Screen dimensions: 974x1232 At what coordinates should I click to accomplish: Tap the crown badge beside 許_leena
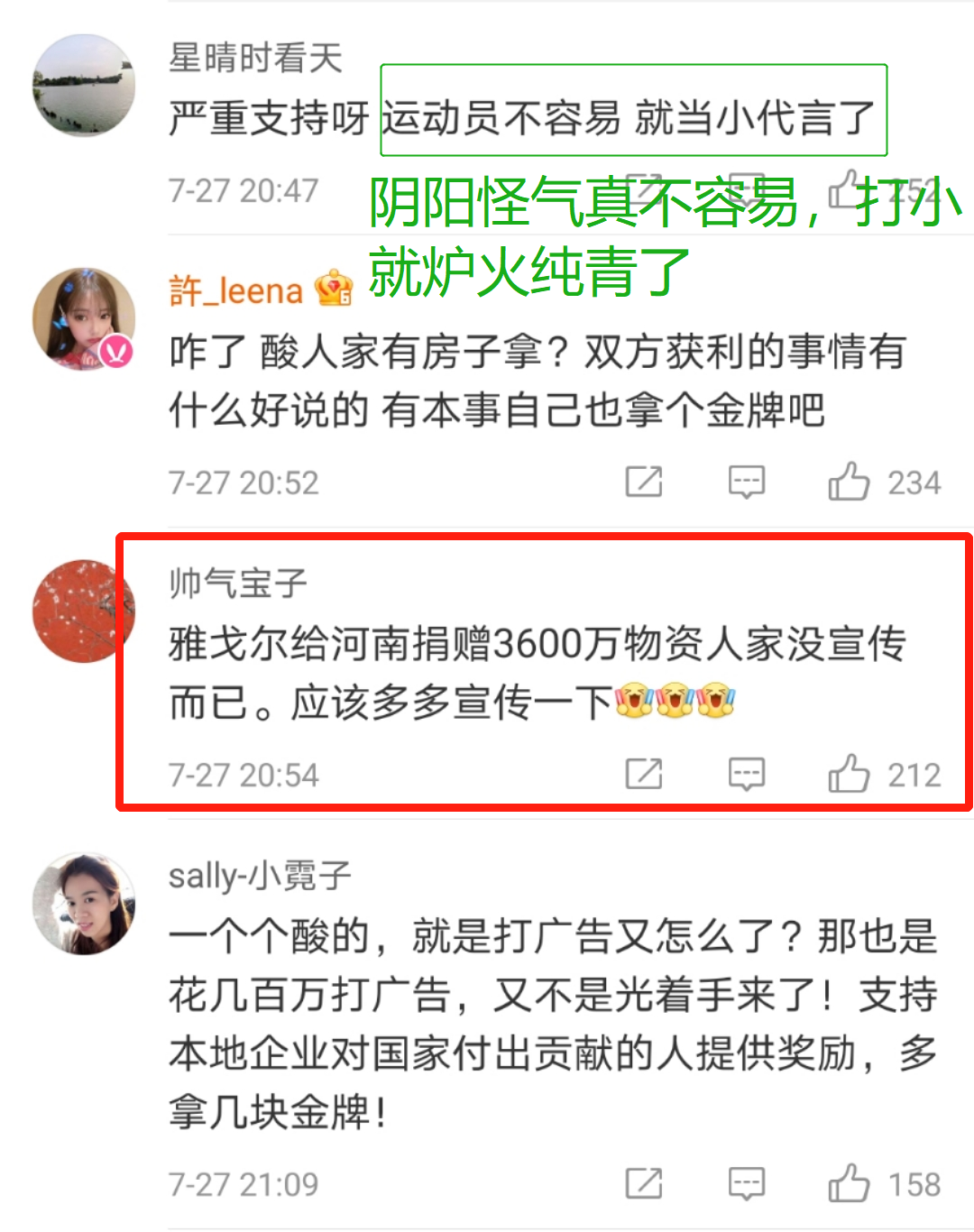click(x=333, y=289)
